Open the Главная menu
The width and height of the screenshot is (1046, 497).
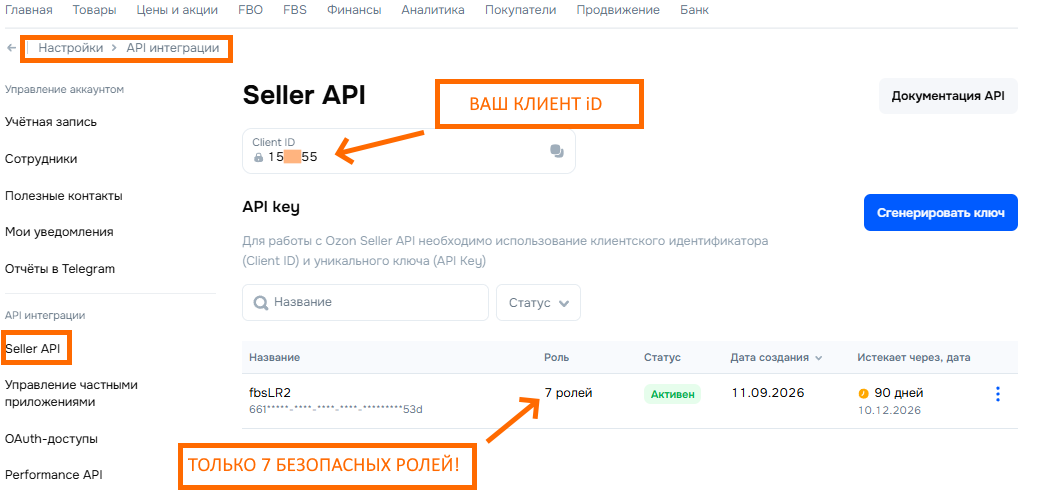[29, 10]
